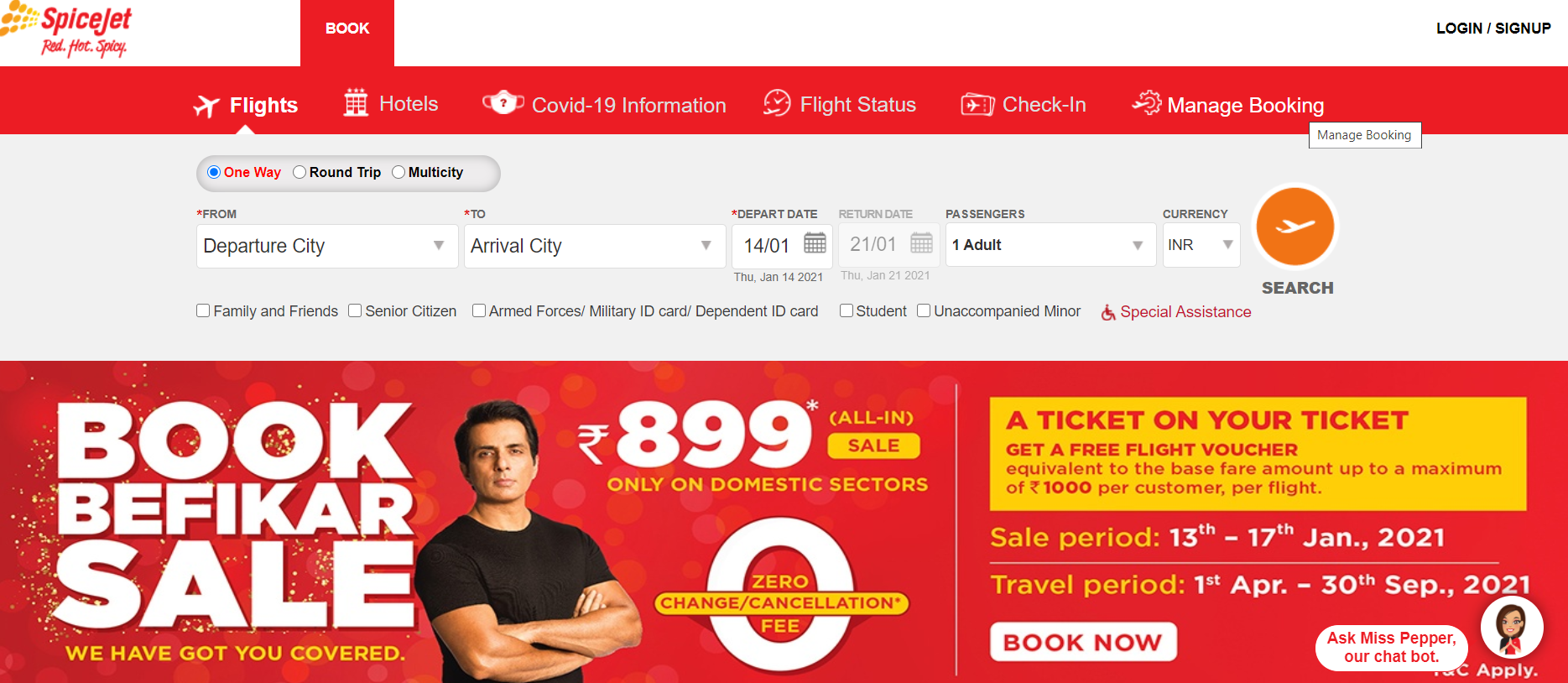
Task: Expand the Departure City dropdown
Action: pos(327,246)
